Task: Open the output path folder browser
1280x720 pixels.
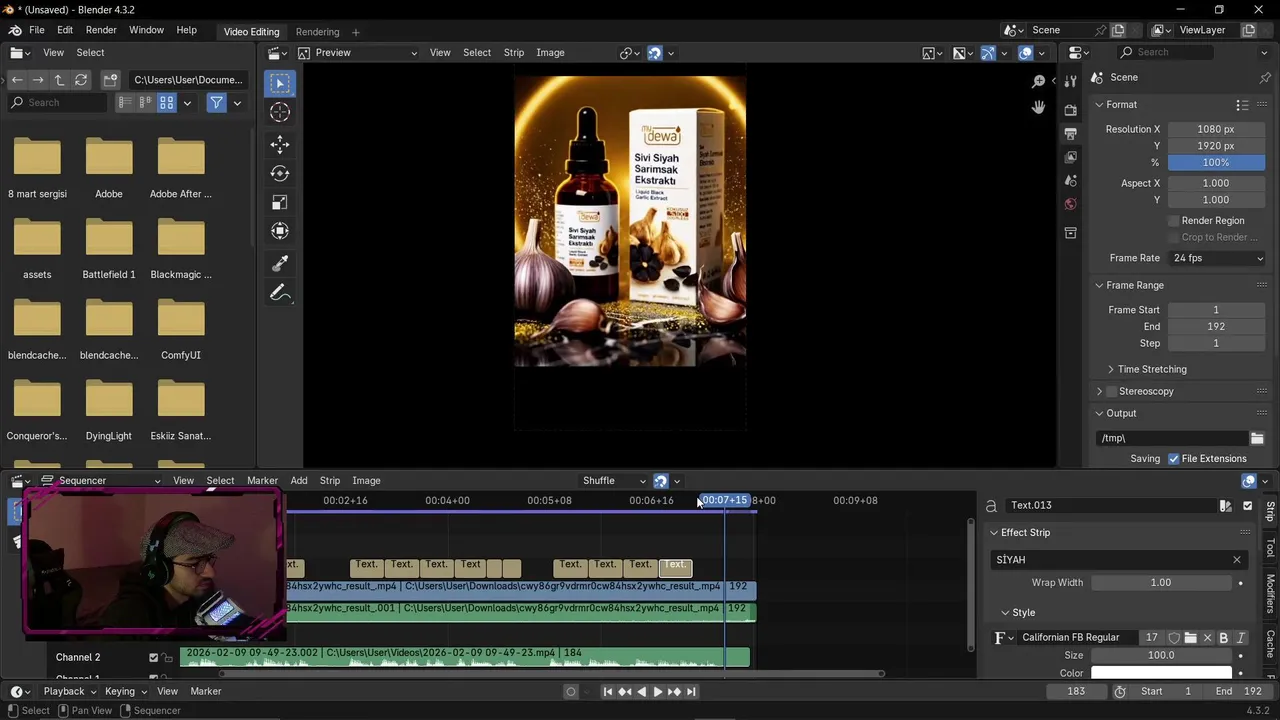Action: [x=1257, y=438]
